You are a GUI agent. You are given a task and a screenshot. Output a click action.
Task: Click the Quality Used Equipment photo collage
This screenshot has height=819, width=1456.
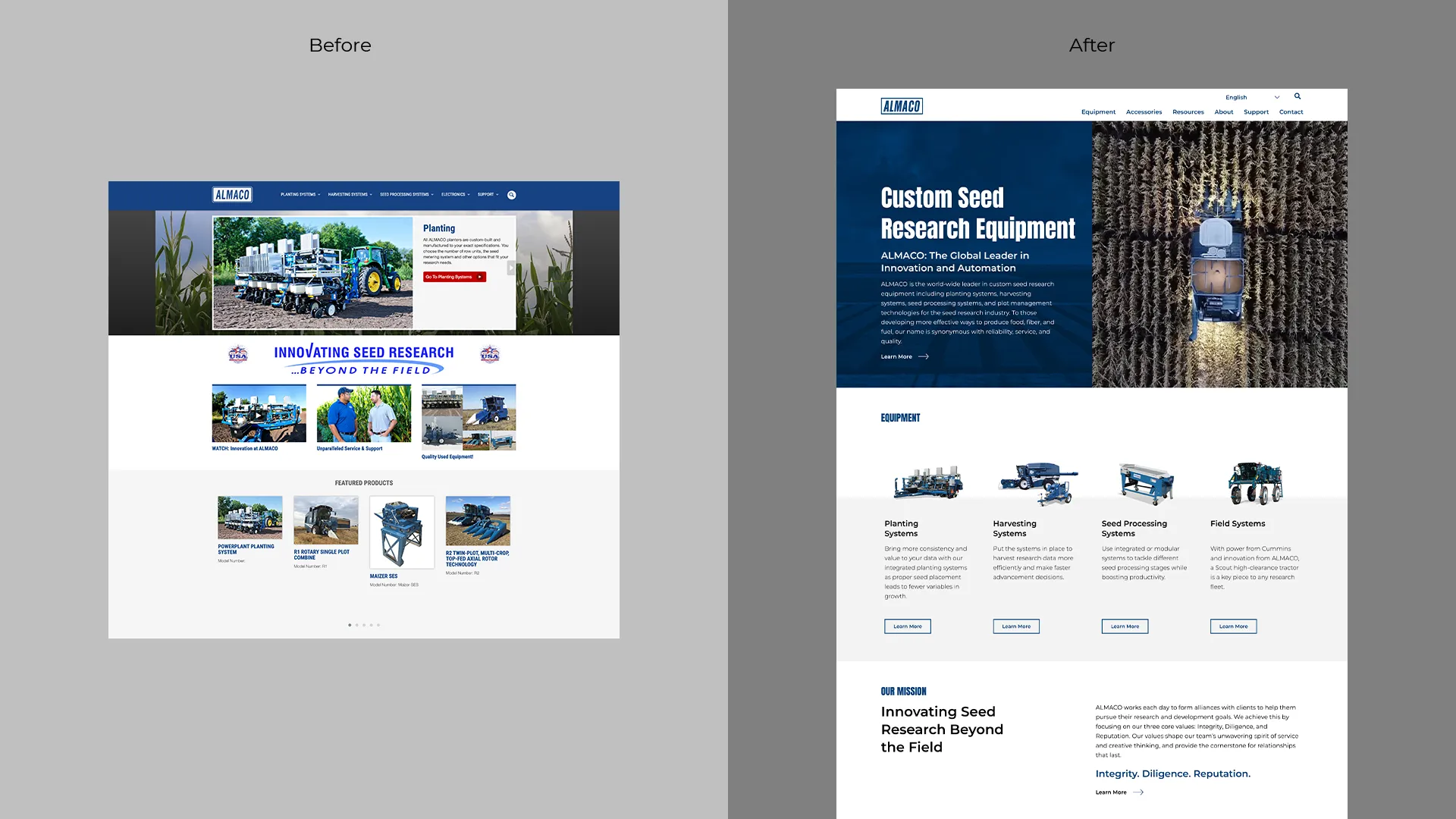pyautogui.click(x=469, y=417)
